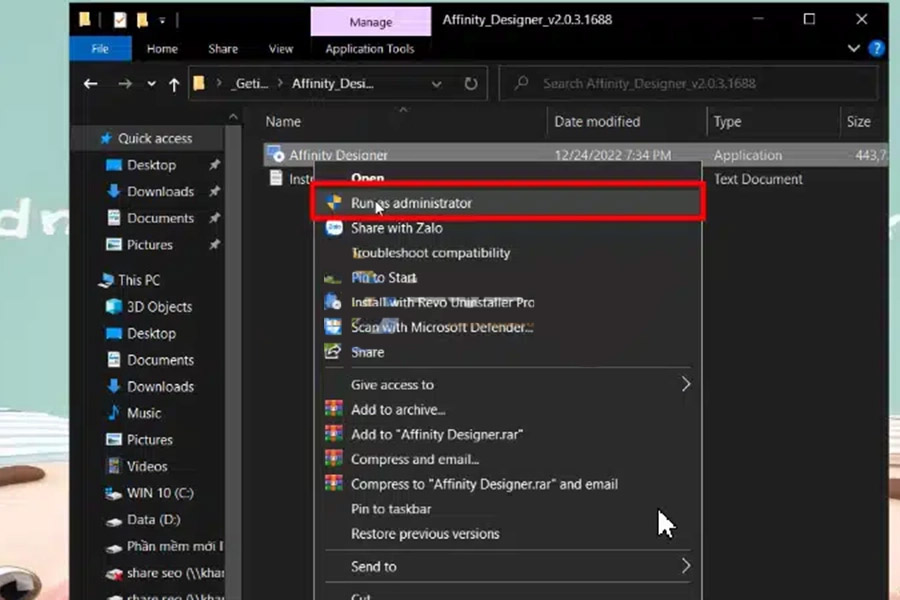The image size is (900, 600).
Task: Open the Help question mark icon
Action: 876,48
